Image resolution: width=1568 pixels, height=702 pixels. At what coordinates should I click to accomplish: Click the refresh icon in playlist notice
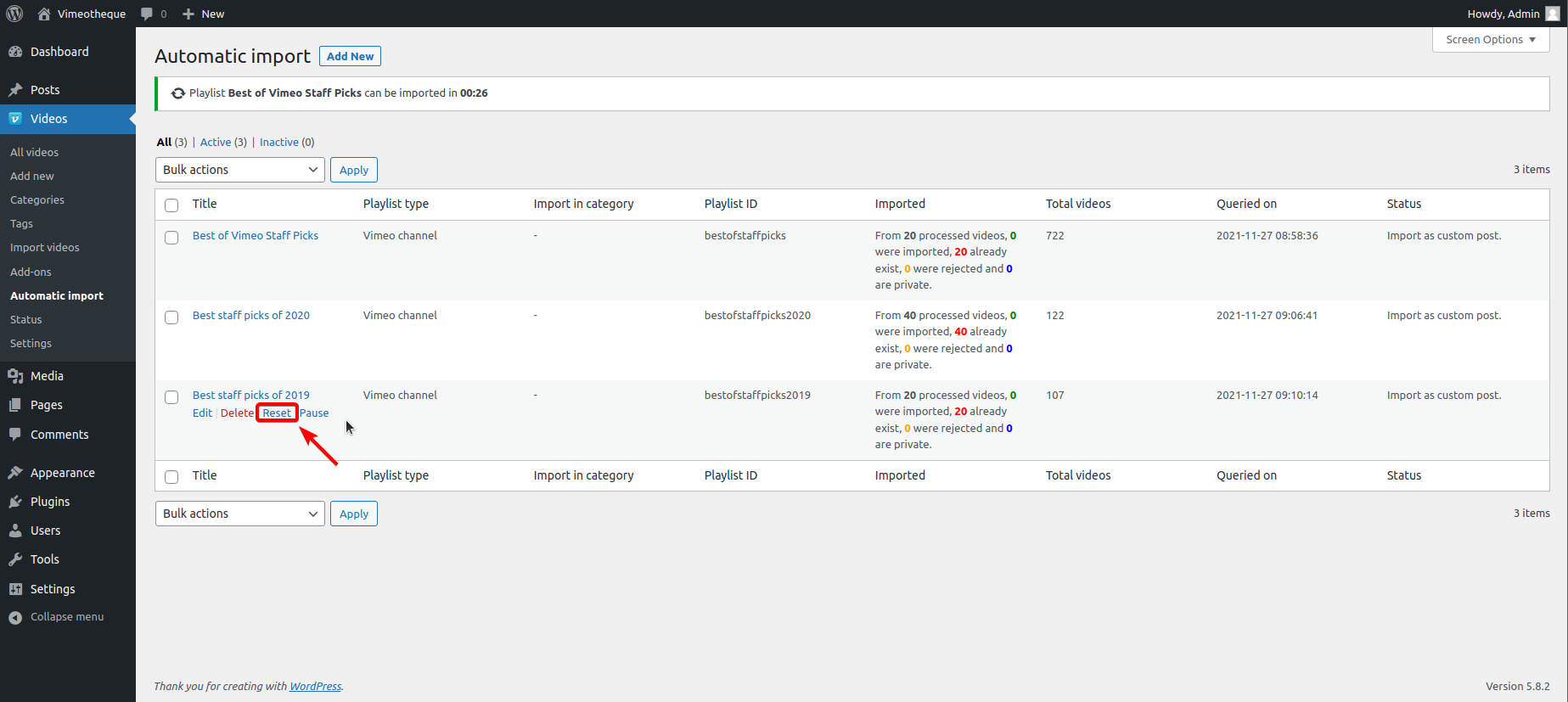(178, 93)
